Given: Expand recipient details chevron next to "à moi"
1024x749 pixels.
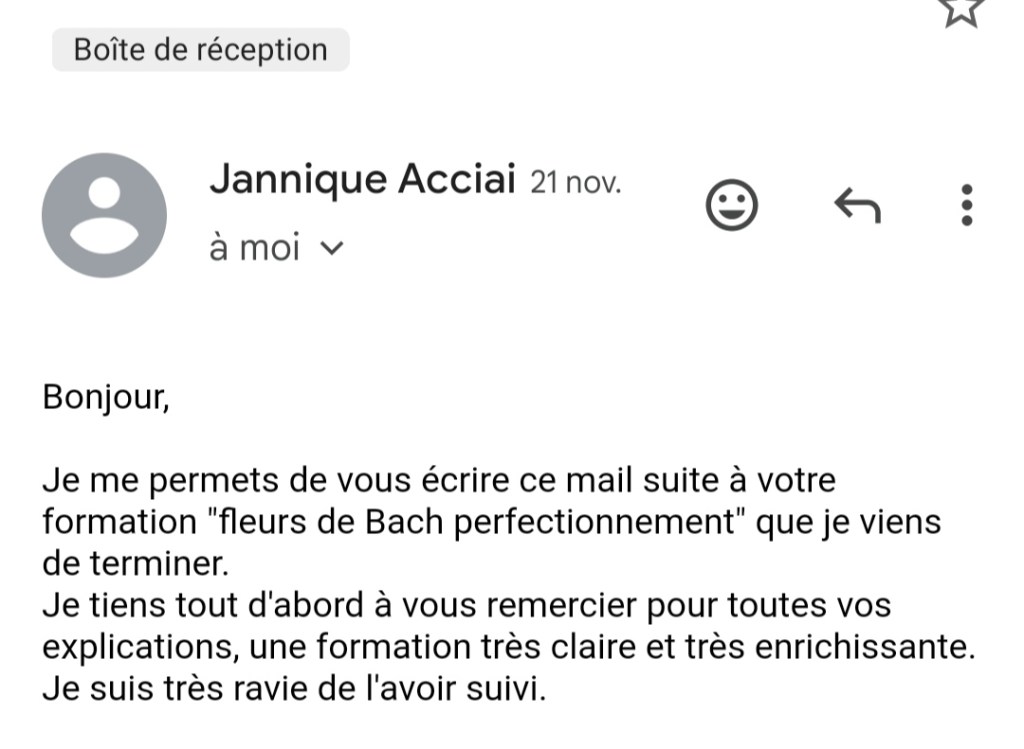Looking at the screenshot, I should pyautogui.click(x=329, y=249).
